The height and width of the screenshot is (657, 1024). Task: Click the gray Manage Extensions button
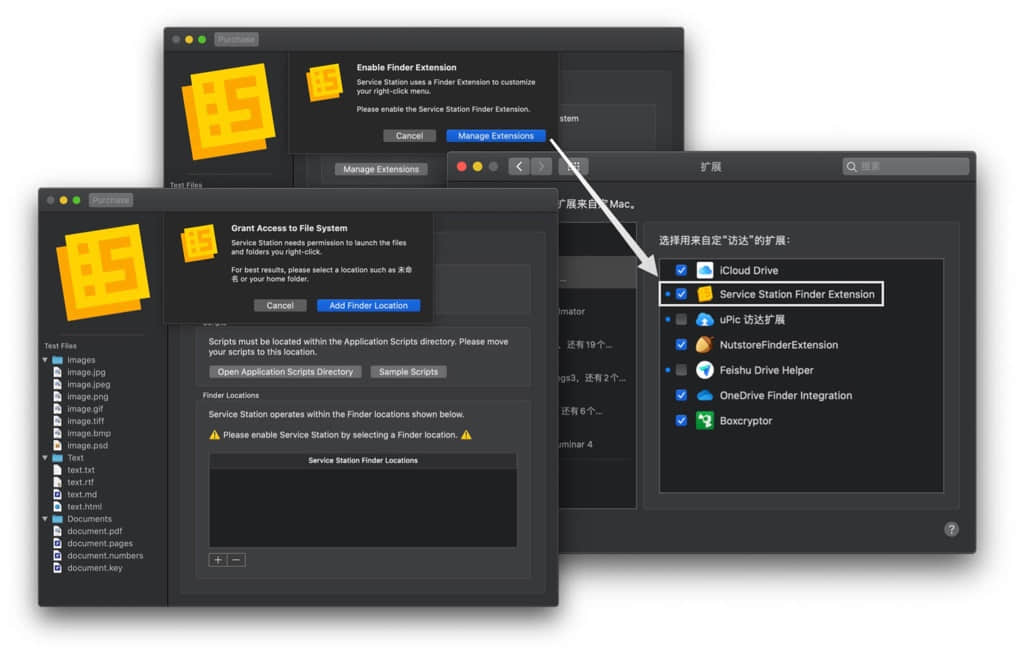coord(381,169)
